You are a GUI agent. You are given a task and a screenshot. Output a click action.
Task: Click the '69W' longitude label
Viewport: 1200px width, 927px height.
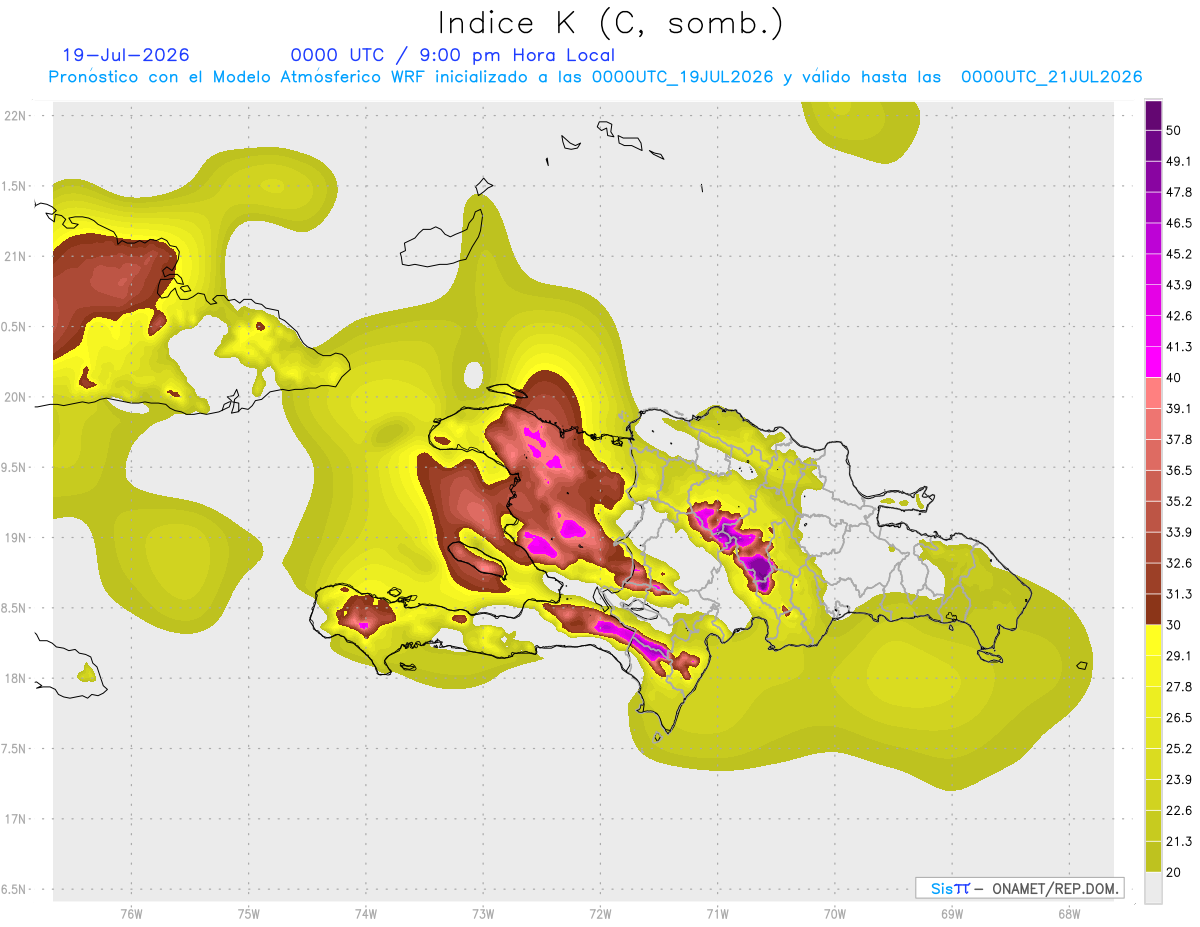point(952,913)
